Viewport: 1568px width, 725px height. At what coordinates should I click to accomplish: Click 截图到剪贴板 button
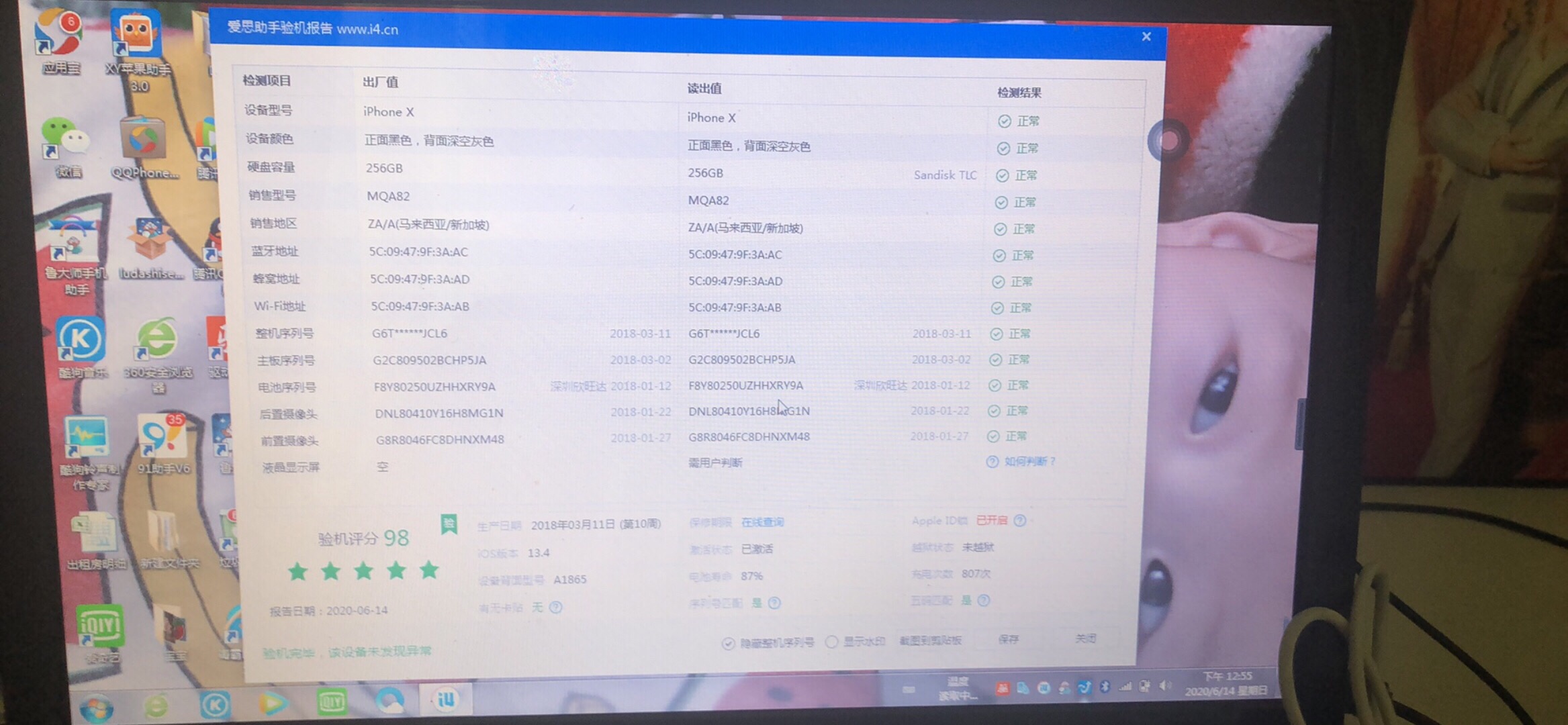931,640
